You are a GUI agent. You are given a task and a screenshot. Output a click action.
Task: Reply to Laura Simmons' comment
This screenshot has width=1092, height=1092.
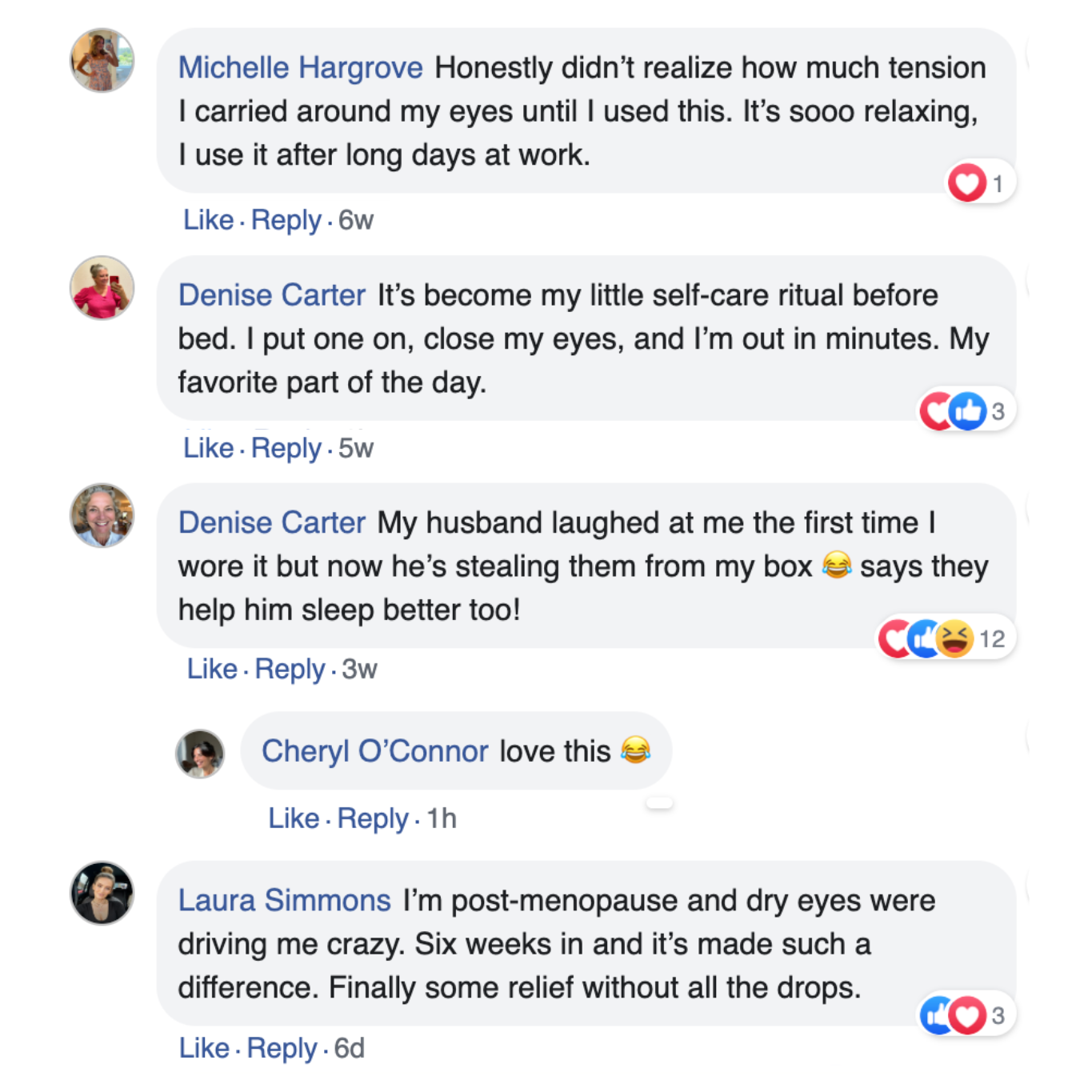click(x=282, y=1048)
